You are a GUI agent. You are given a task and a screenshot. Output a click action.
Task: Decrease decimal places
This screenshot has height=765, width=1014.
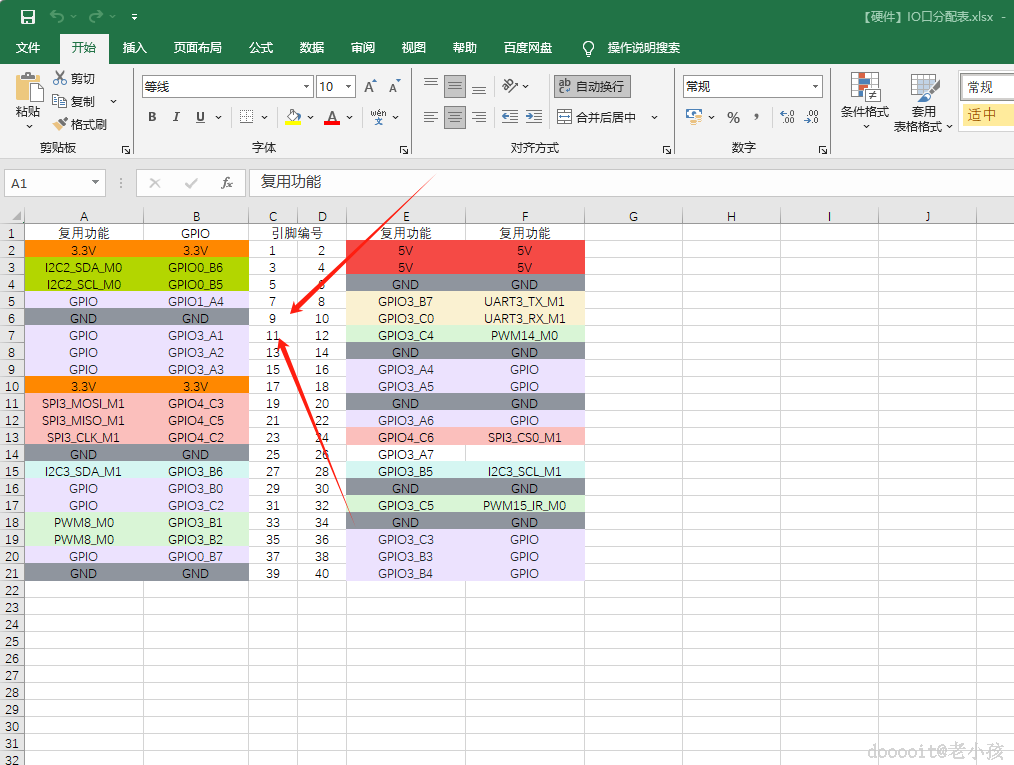click(812, 117)
